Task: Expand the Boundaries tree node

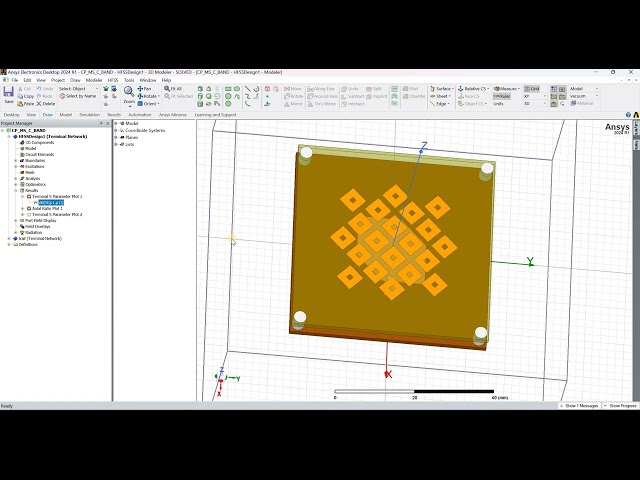Action: [x=16, y=161]
